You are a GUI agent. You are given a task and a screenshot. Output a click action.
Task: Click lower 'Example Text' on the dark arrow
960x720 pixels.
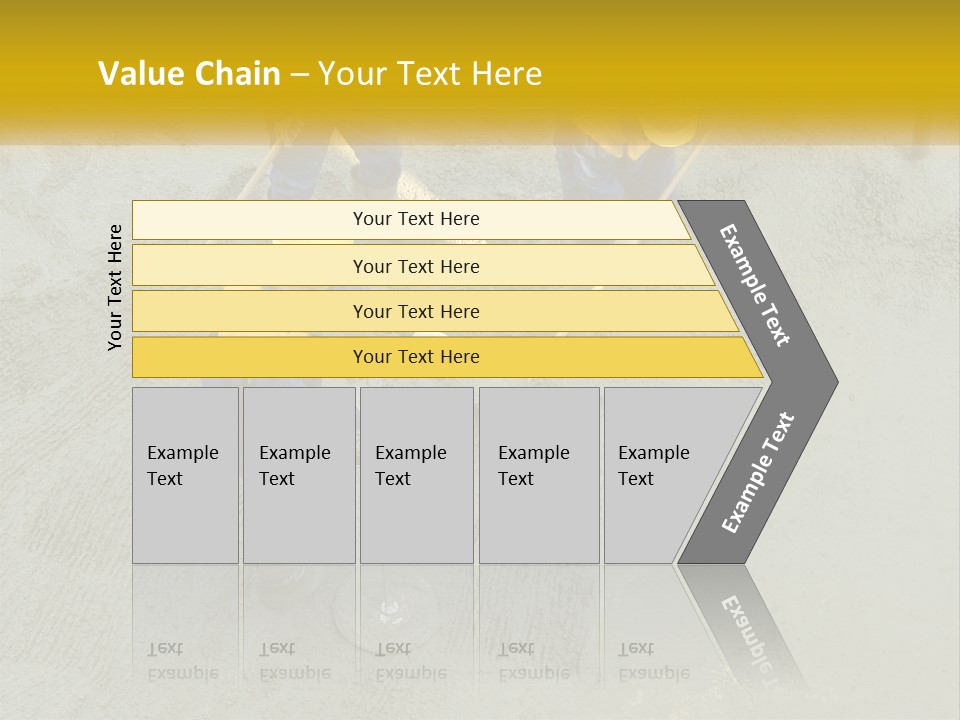[x=757, y=473]
